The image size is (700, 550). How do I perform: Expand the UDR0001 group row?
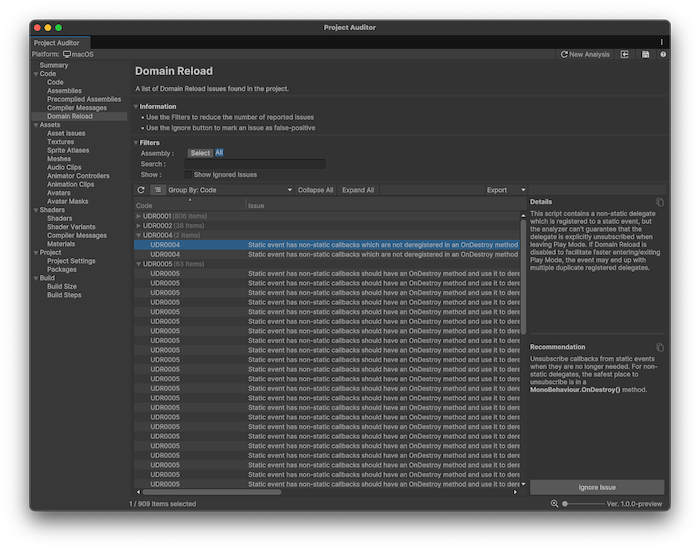coord(139,216)
